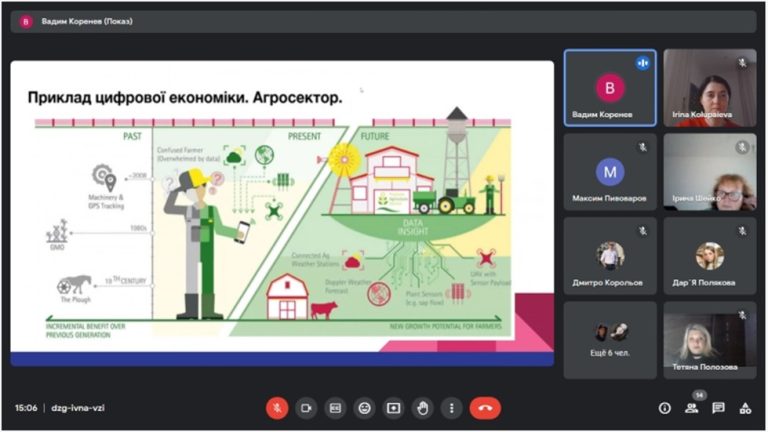Show the participants people panel
Screen dimensions: 768x432
click(x=692, y=408)
